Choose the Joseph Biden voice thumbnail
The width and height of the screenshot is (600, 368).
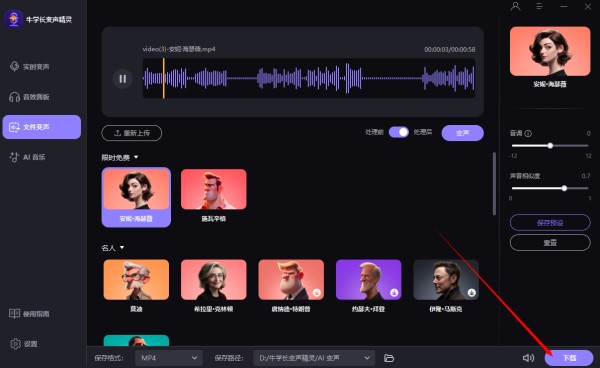tap(368, 280)
